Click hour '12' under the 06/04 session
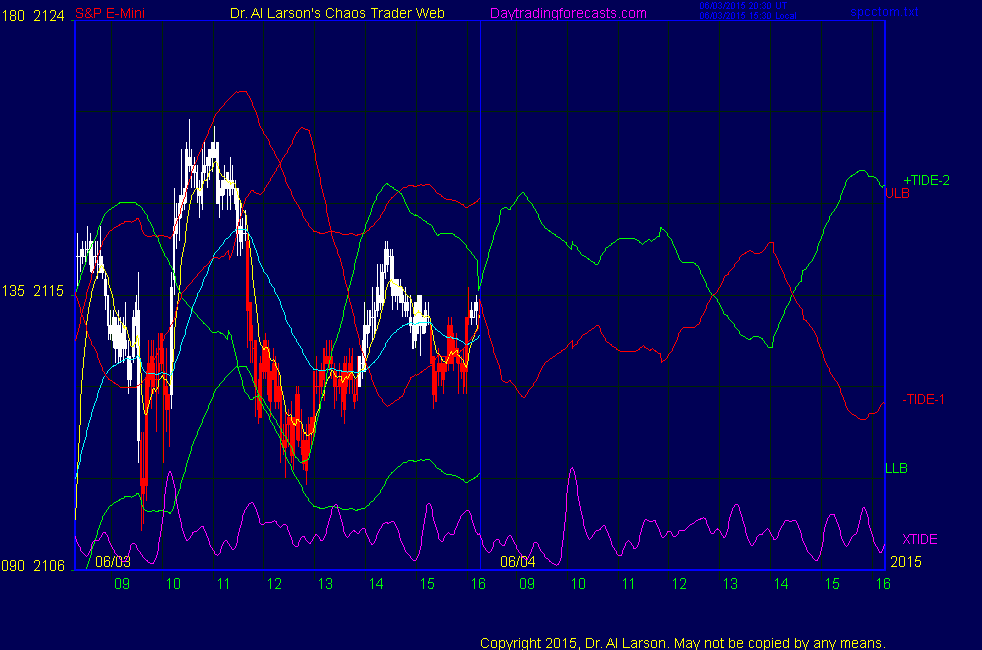This screenshot has width=982, height=650. tap(680, 584)
